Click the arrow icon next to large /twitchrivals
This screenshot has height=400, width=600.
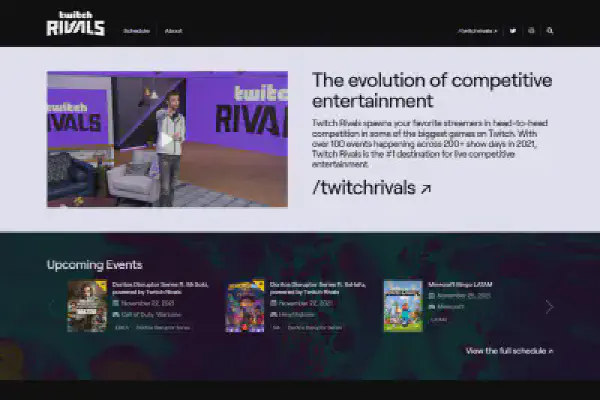coord(426,189)
